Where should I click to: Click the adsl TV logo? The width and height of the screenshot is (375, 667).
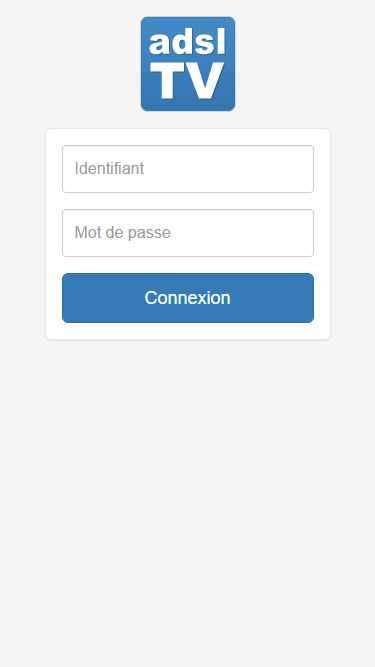pyautogui.click(x=188, y=64)
